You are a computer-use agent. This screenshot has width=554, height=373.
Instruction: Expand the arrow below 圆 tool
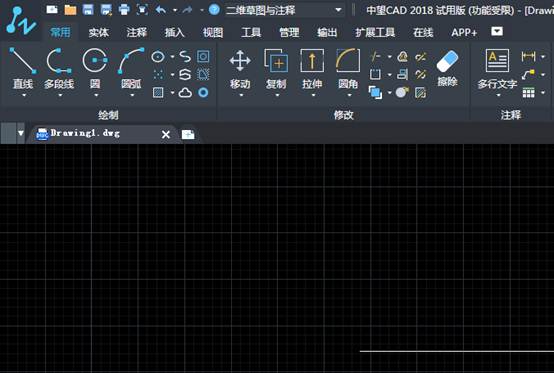pos(96,95)
